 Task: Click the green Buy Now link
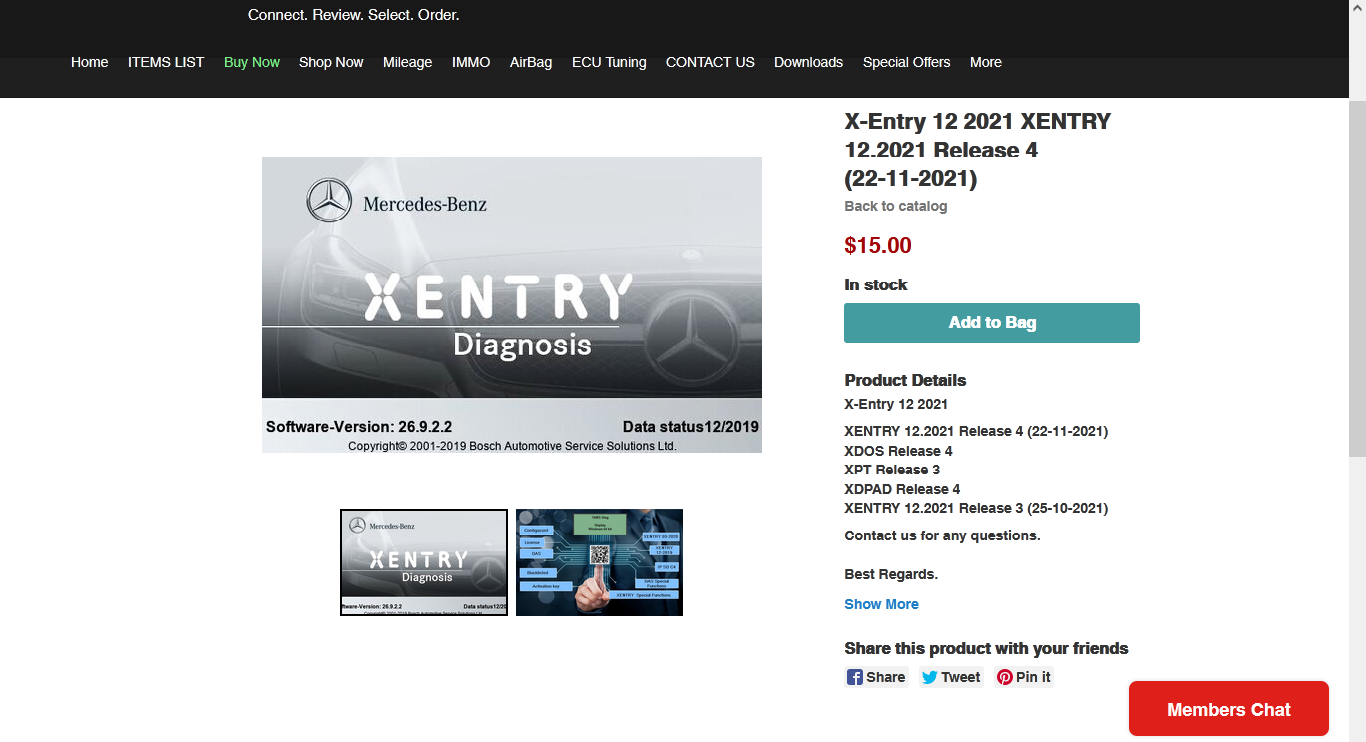coord(252,62)
